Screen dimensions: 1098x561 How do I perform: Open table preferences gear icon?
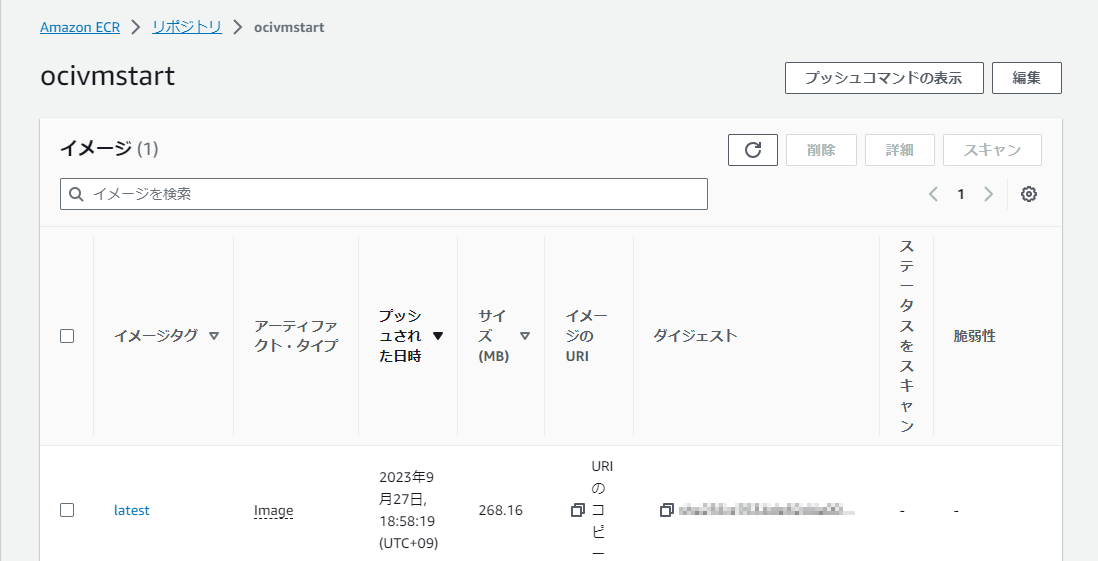coord(1029,194)
